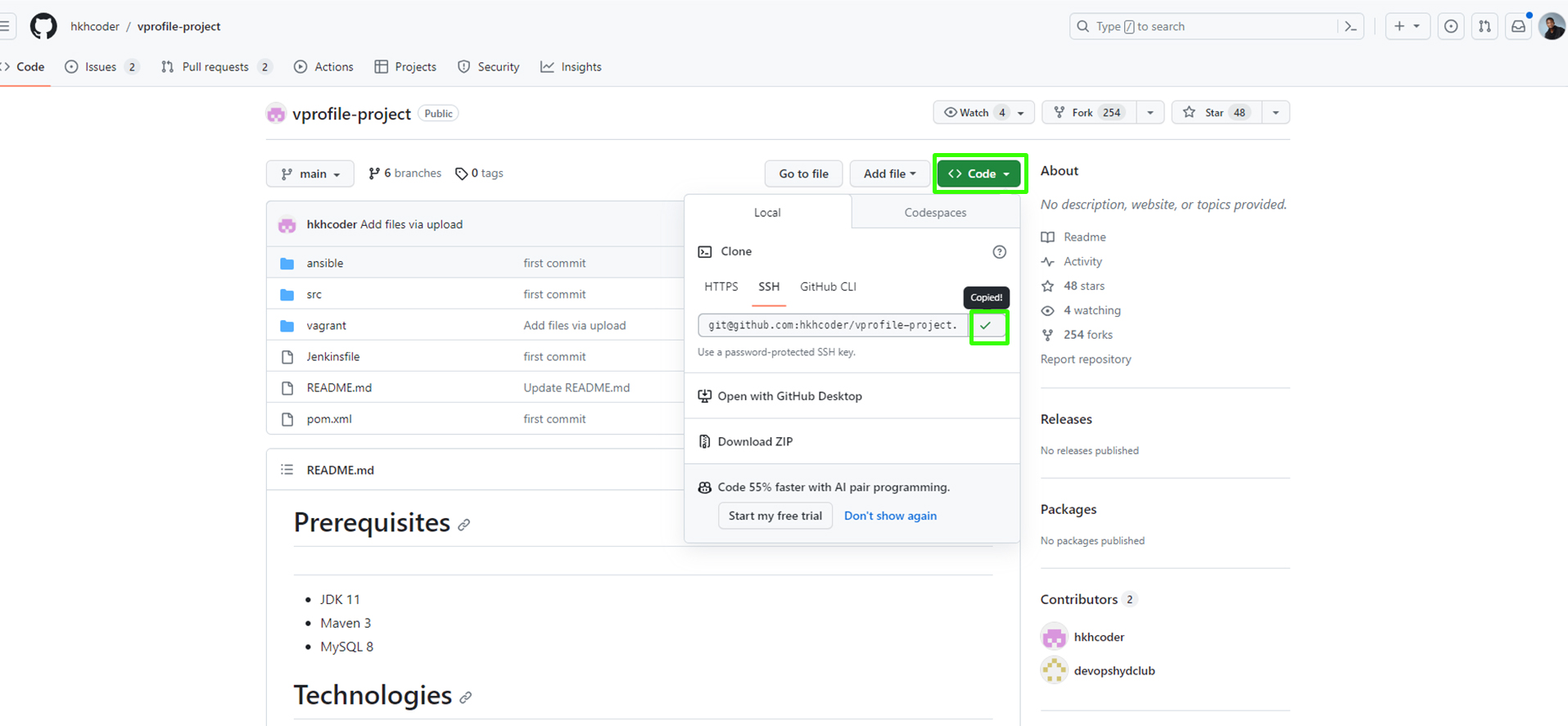Image resolution: width=1568 pixels, height=726 pixels.
Task: Click Go to file button
Action: point(803,174)
